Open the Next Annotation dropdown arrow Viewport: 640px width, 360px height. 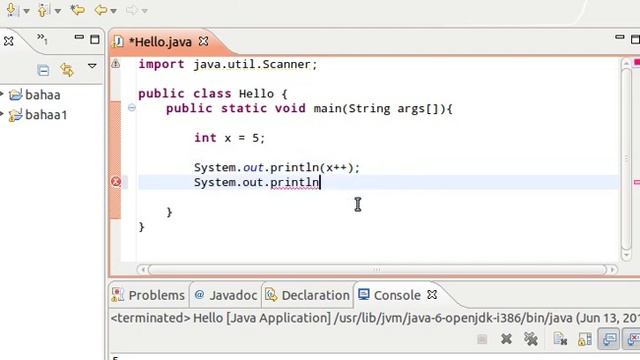pyautogui.click(x=27, y=11)
